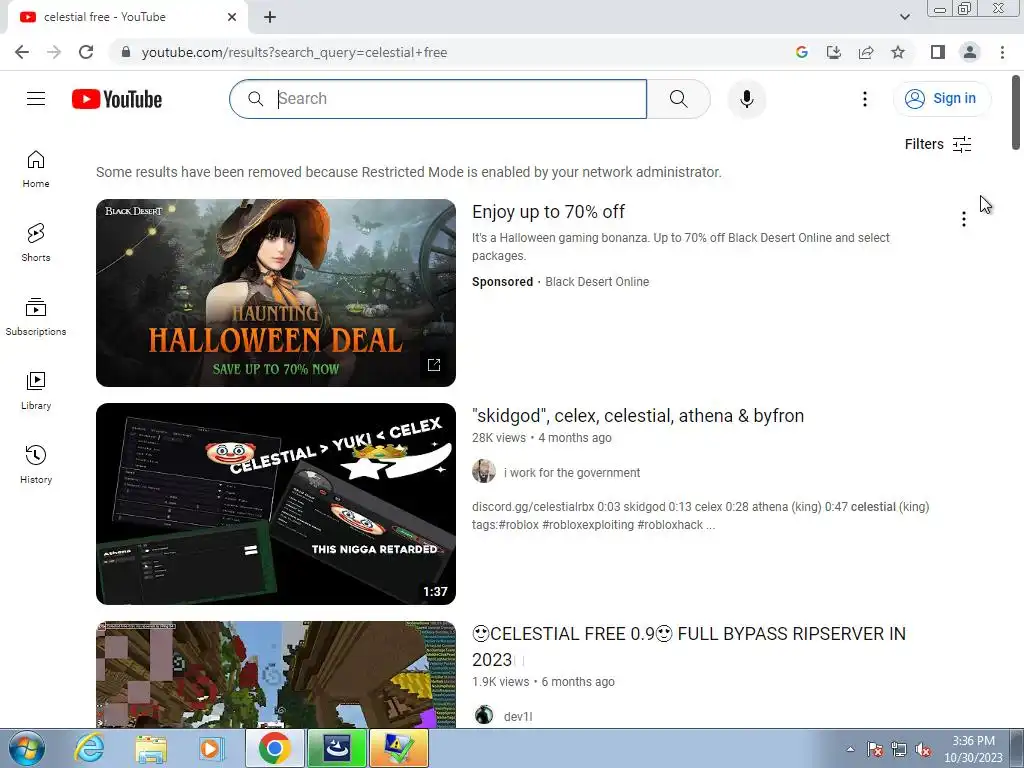Click the Google icon in address bar
Viewport: 1024px width, 768px height.
pos(802,52)
